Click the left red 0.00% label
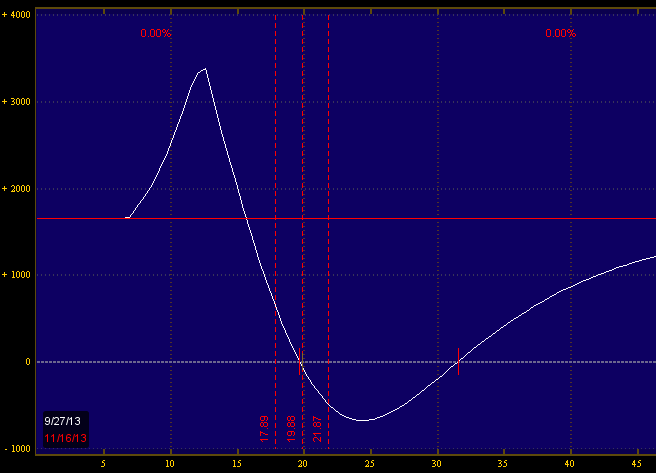 (x=156, y=33)
